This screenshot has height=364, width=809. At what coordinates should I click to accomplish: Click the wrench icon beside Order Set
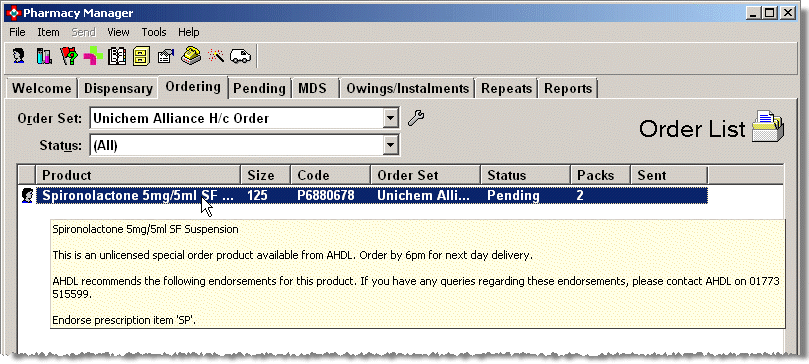click(x=416, y=118)
